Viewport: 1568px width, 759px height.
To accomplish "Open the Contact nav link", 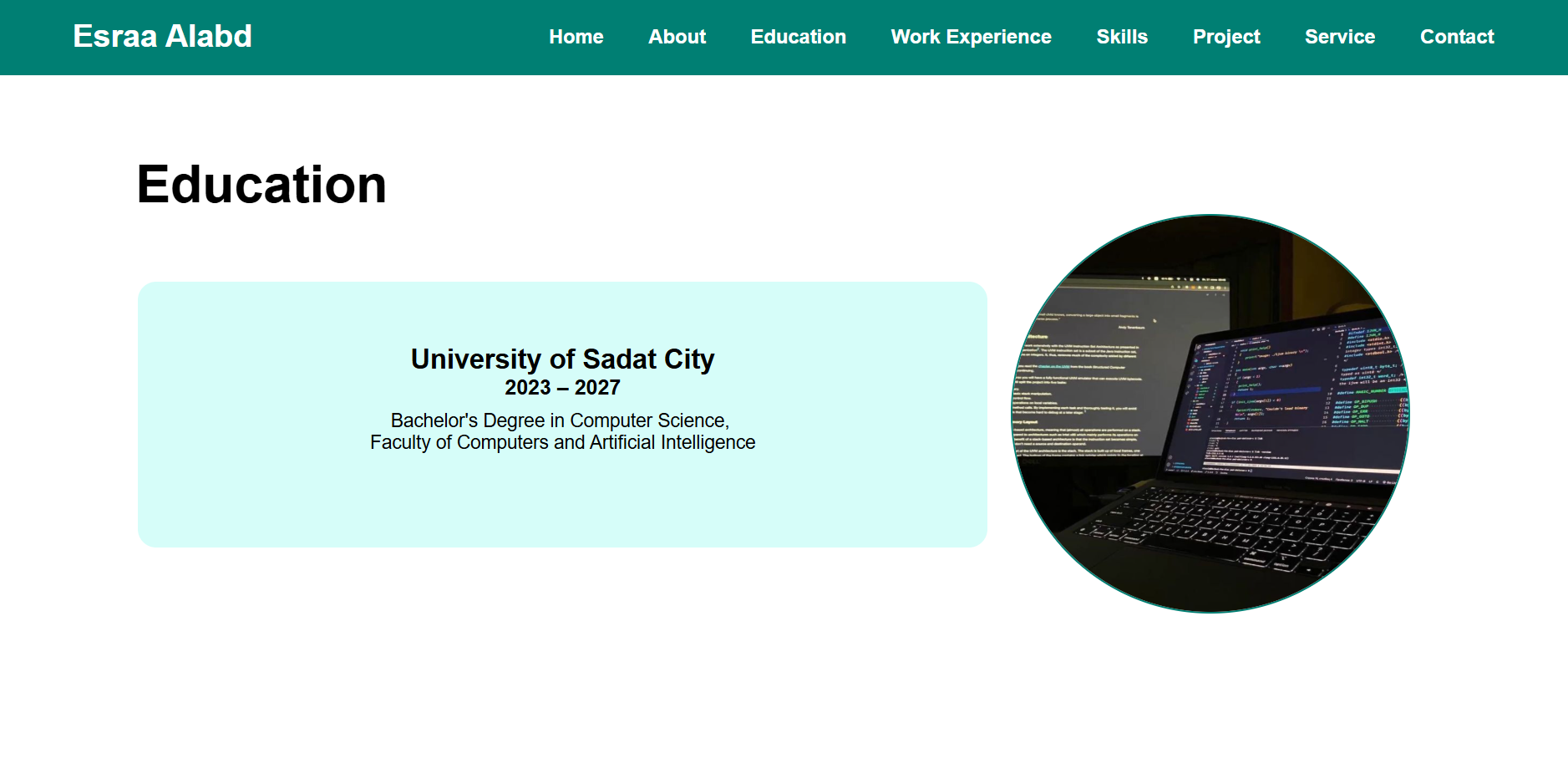I will pyautogui.click(x=1456, y=37).
